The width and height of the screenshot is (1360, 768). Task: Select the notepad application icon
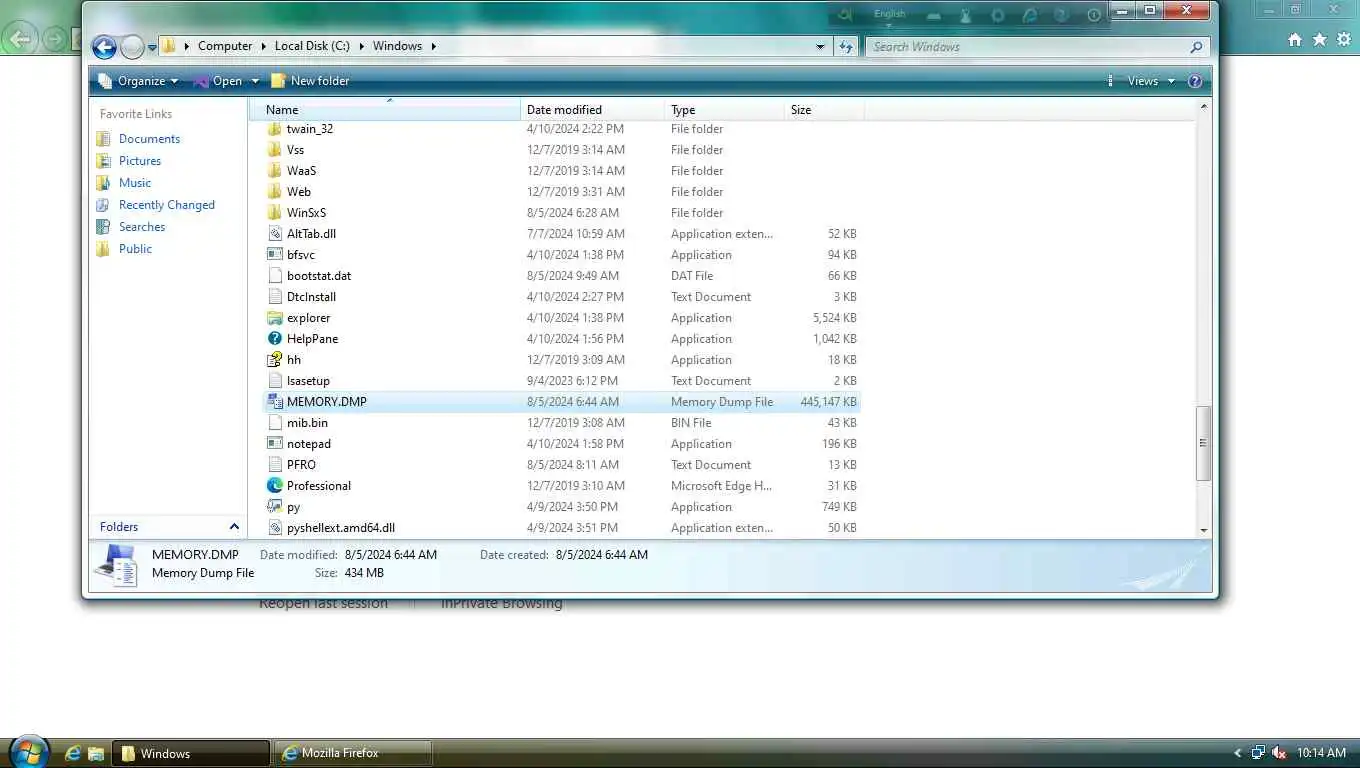pyautogui.click(x=275, y=444)
